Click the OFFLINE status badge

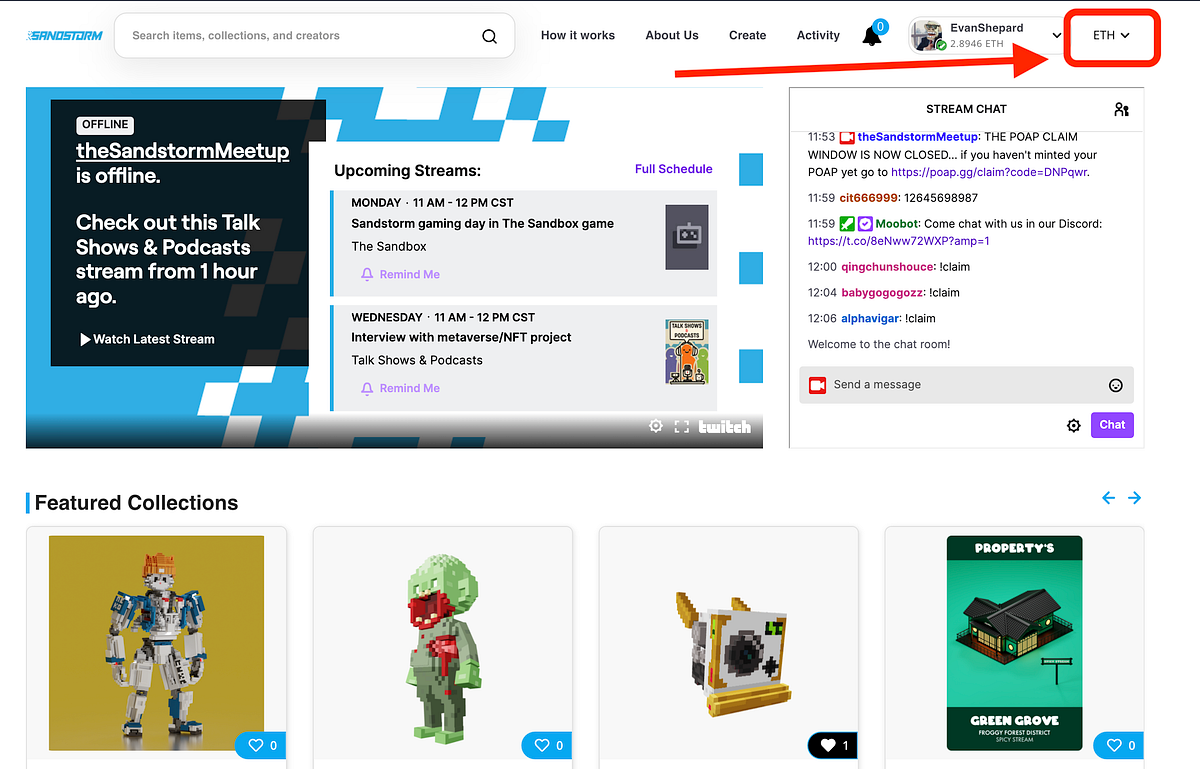(x=105, y=125)
